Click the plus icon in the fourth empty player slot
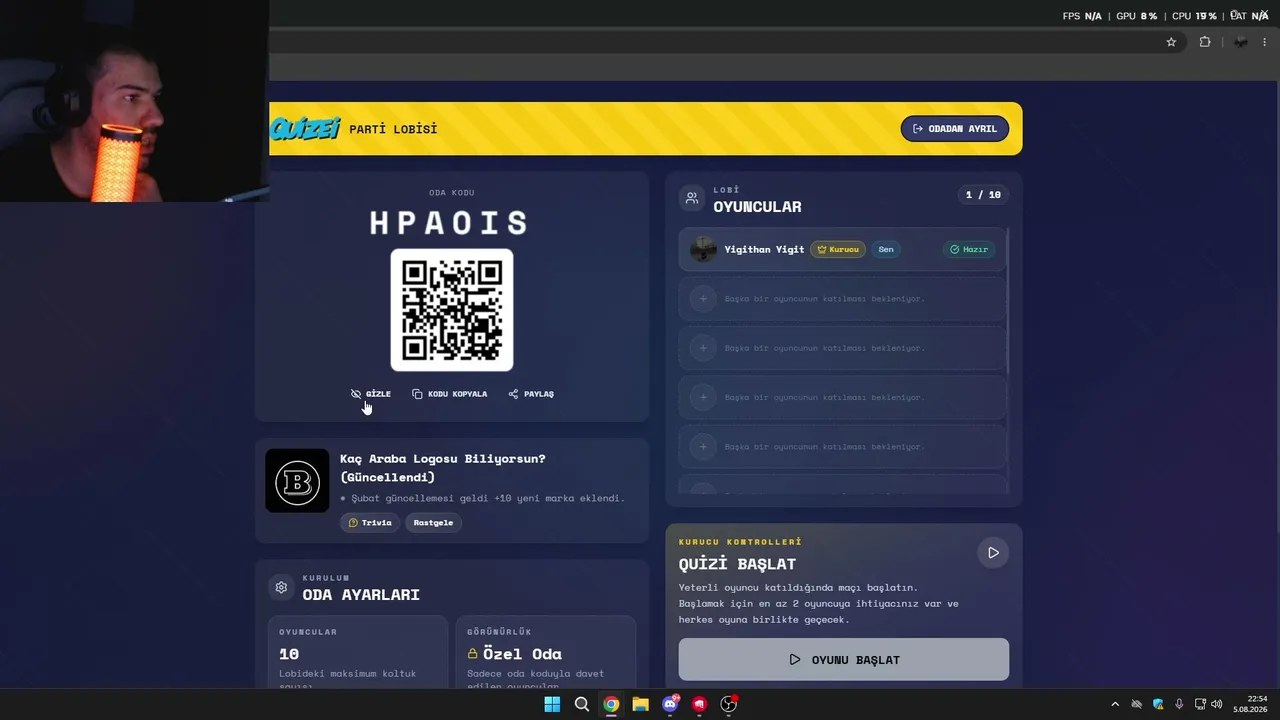 (703, 446)
